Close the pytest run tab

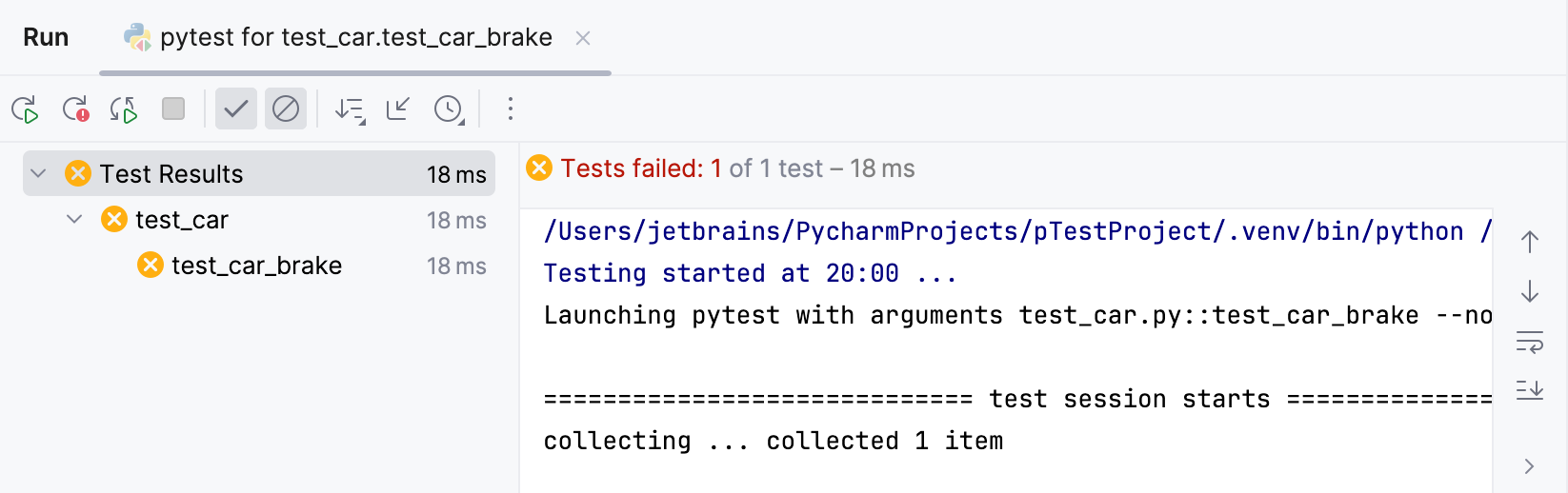pos(583,38)
